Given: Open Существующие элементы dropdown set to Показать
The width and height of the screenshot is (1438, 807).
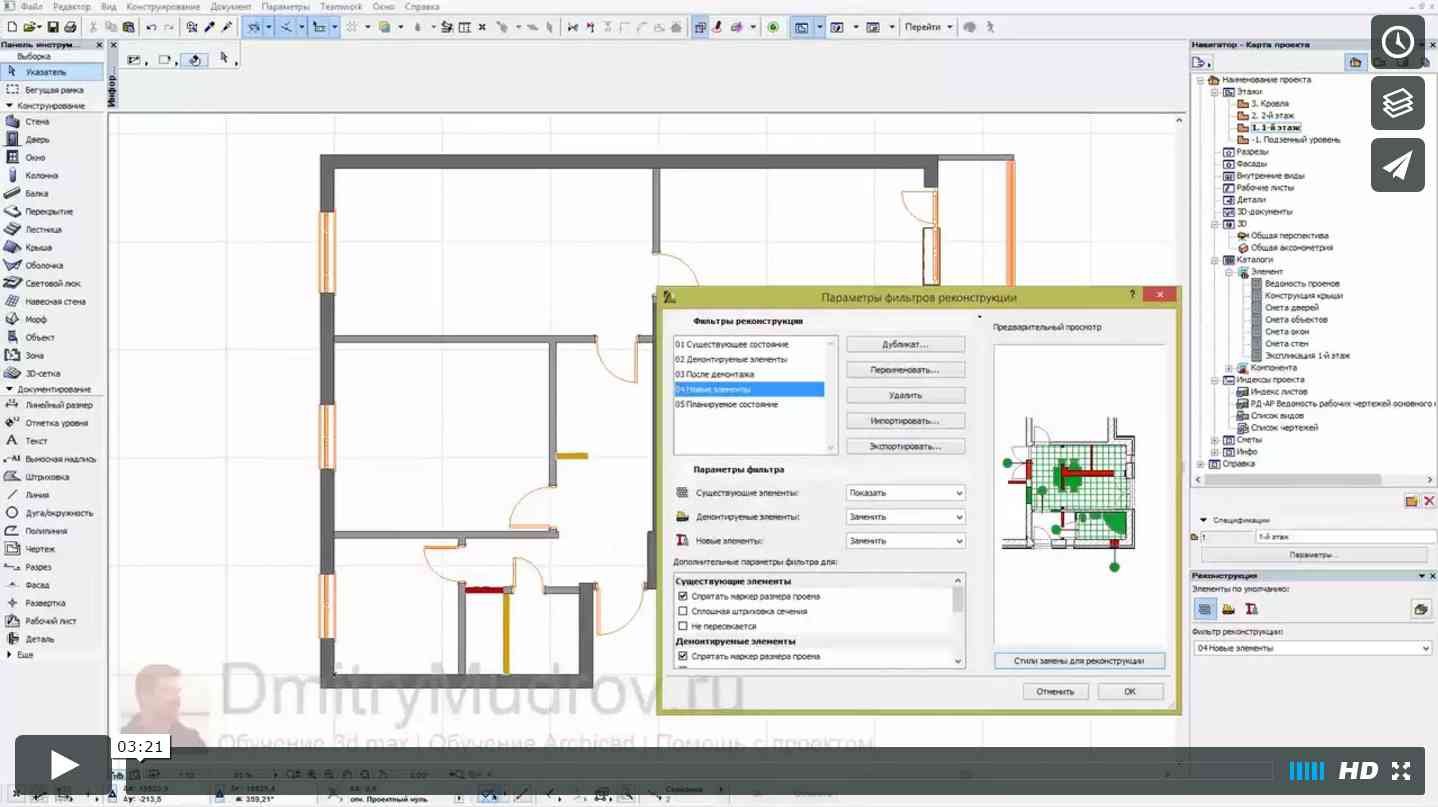Looking at the screenshot, I should (905, 493).
